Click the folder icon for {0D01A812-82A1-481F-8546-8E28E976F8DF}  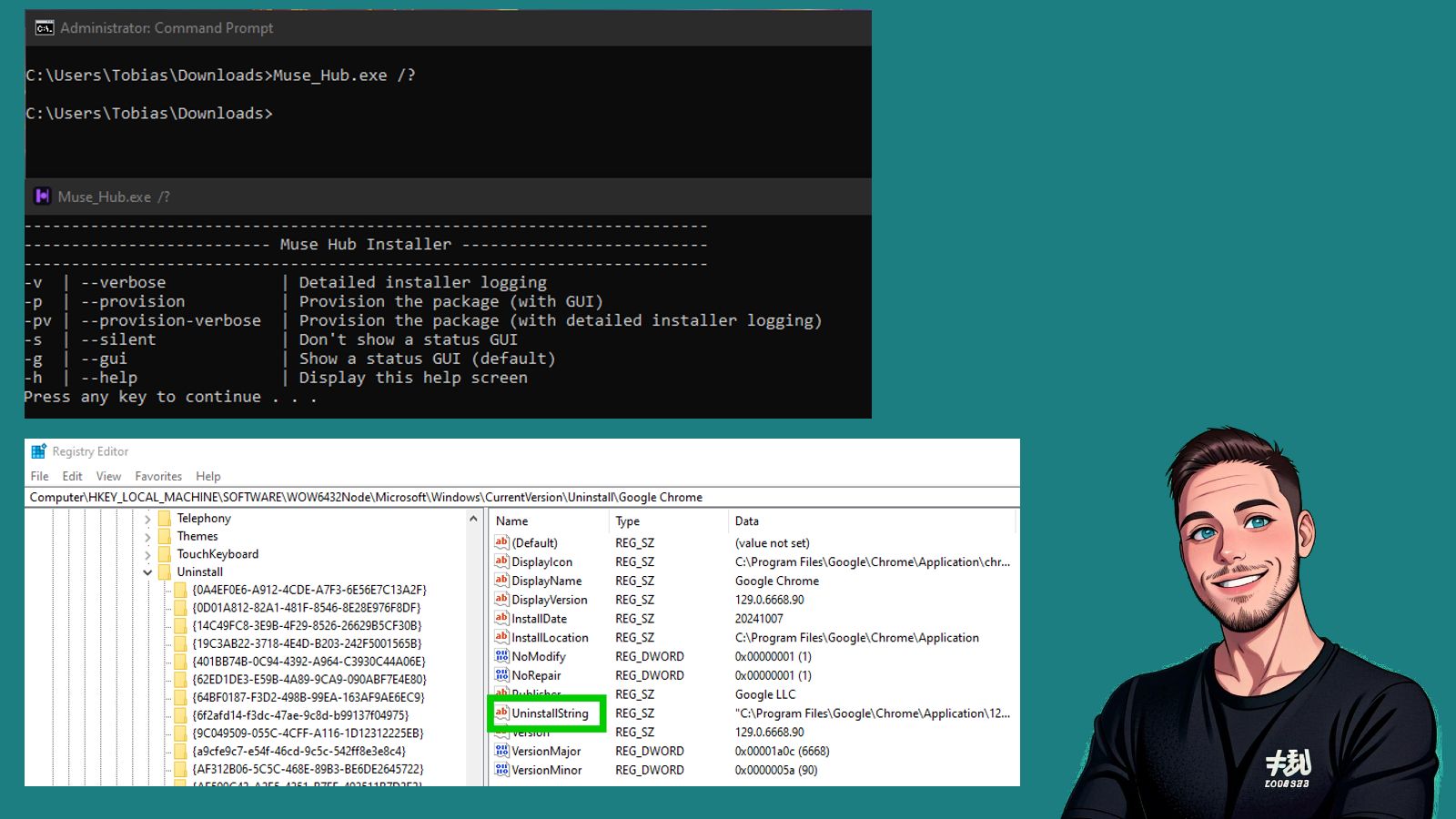pyautogui.click(x=180, y=608)
